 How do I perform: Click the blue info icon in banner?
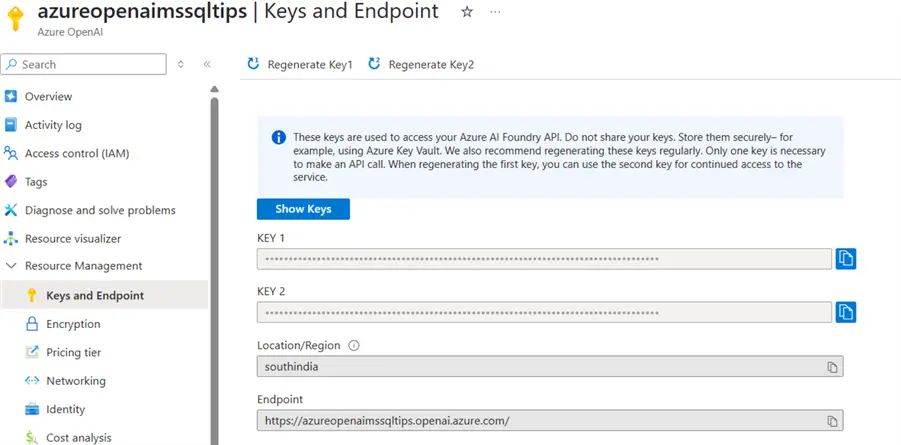point(279,137)
